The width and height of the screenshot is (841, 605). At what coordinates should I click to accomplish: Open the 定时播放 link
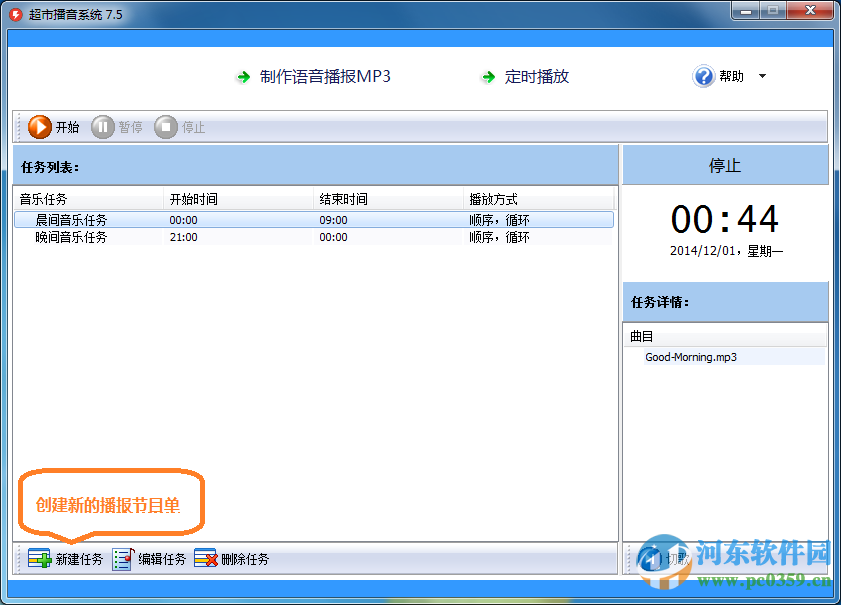[x=536, y=77]
